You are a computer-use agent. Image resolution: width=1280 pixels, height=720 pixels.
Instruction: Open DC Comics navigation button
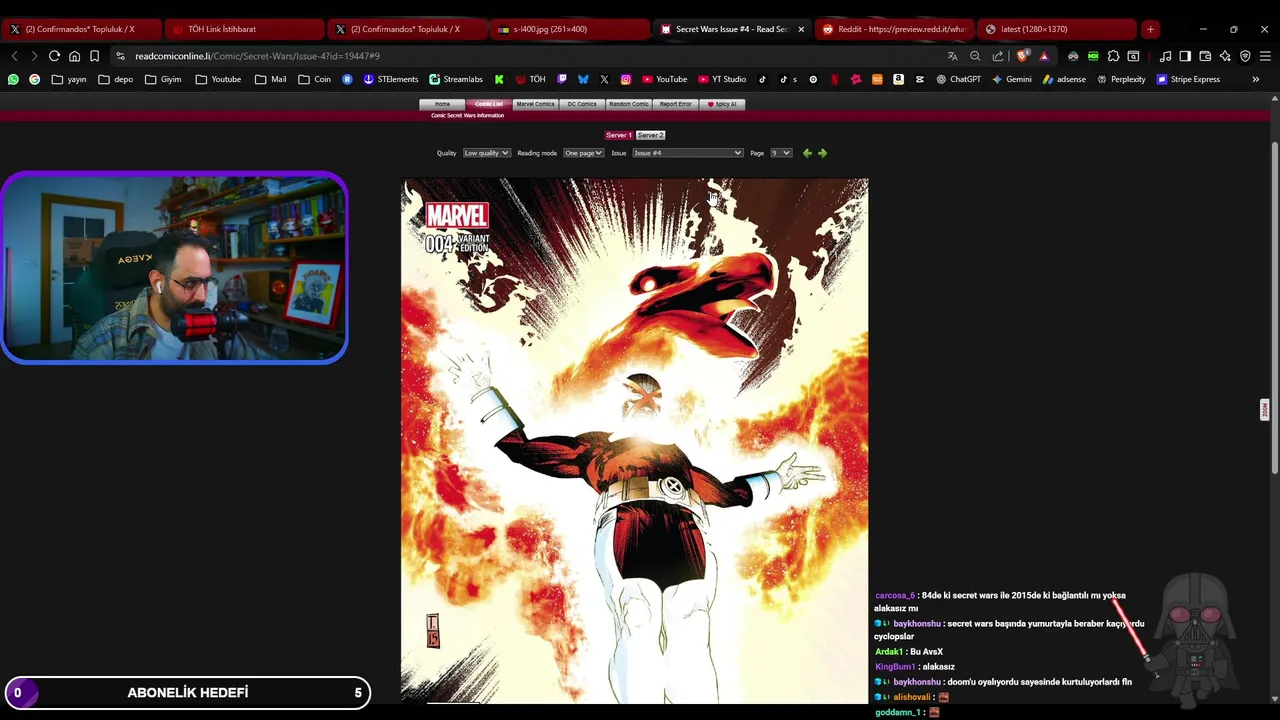[582, 104]
